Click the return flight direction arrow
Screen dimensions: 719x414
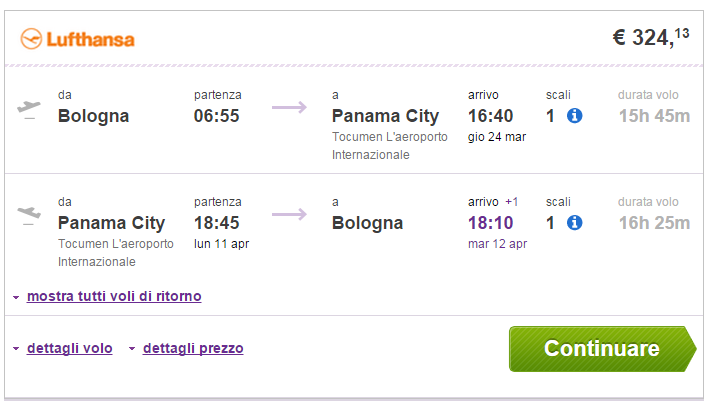coord(289,214)
